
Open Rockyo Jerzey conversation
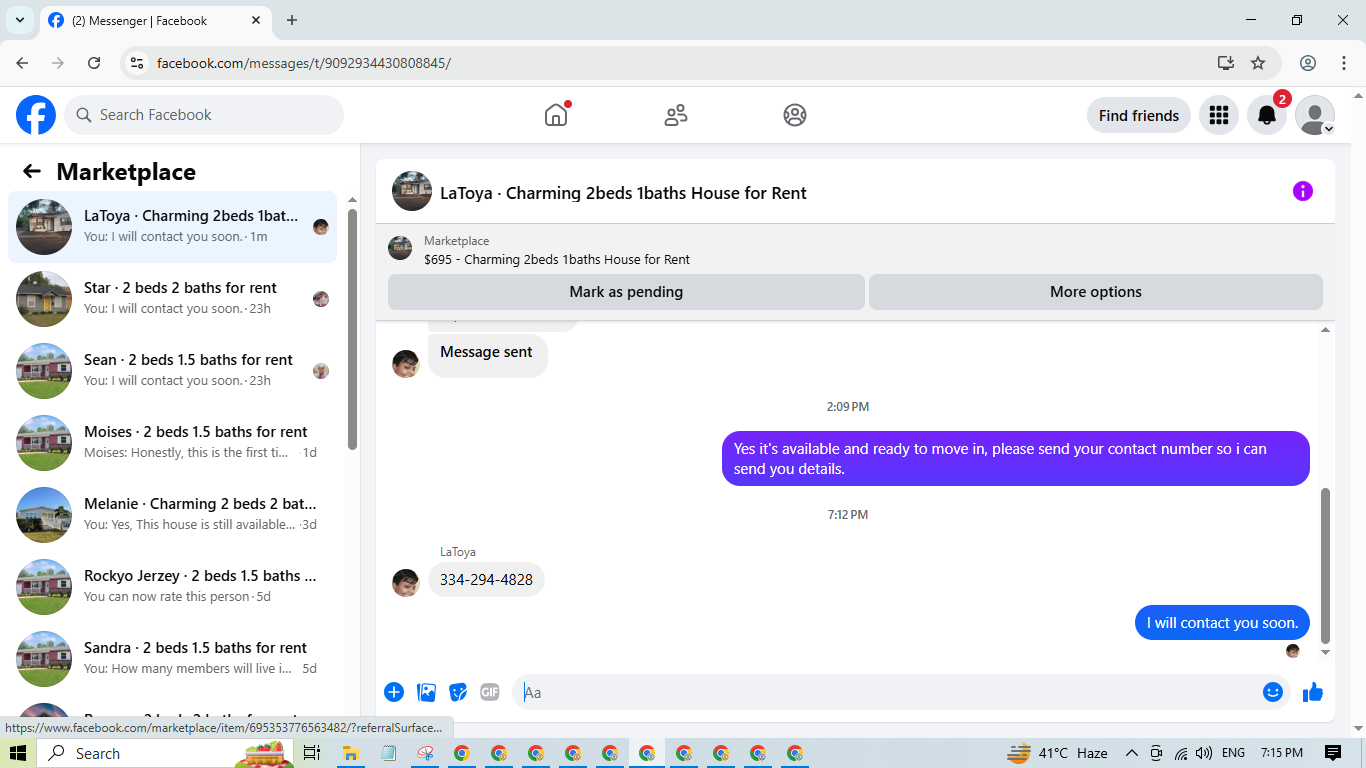[x=172, y=587]
